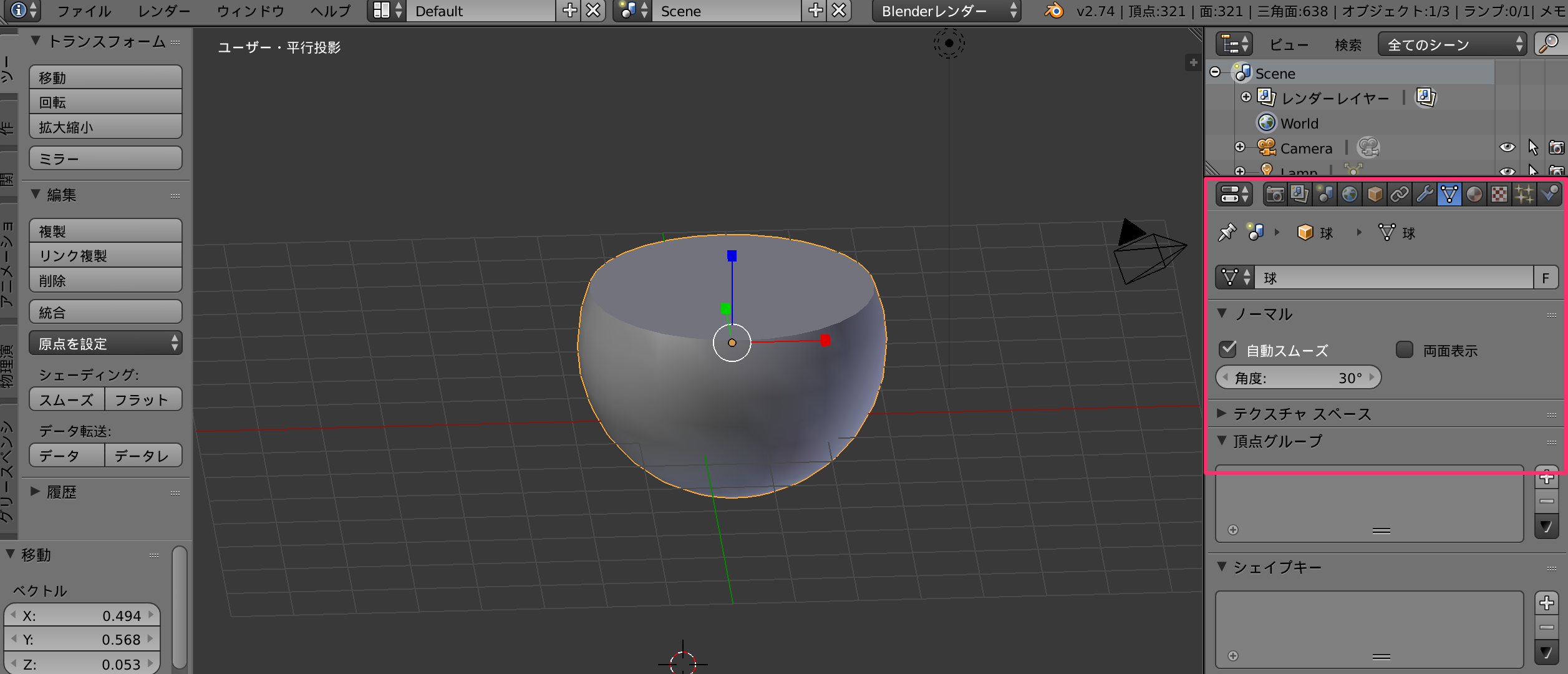Open the outliner ビュー menu
1568x674 pixels.
[1289, 45]
